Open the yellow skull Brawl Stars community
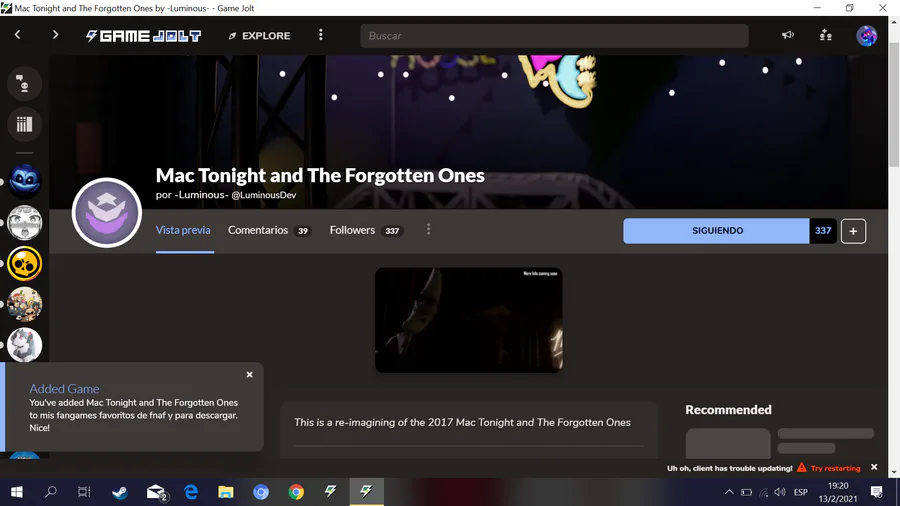The image size is (900, 506). [x=24, y=263]
